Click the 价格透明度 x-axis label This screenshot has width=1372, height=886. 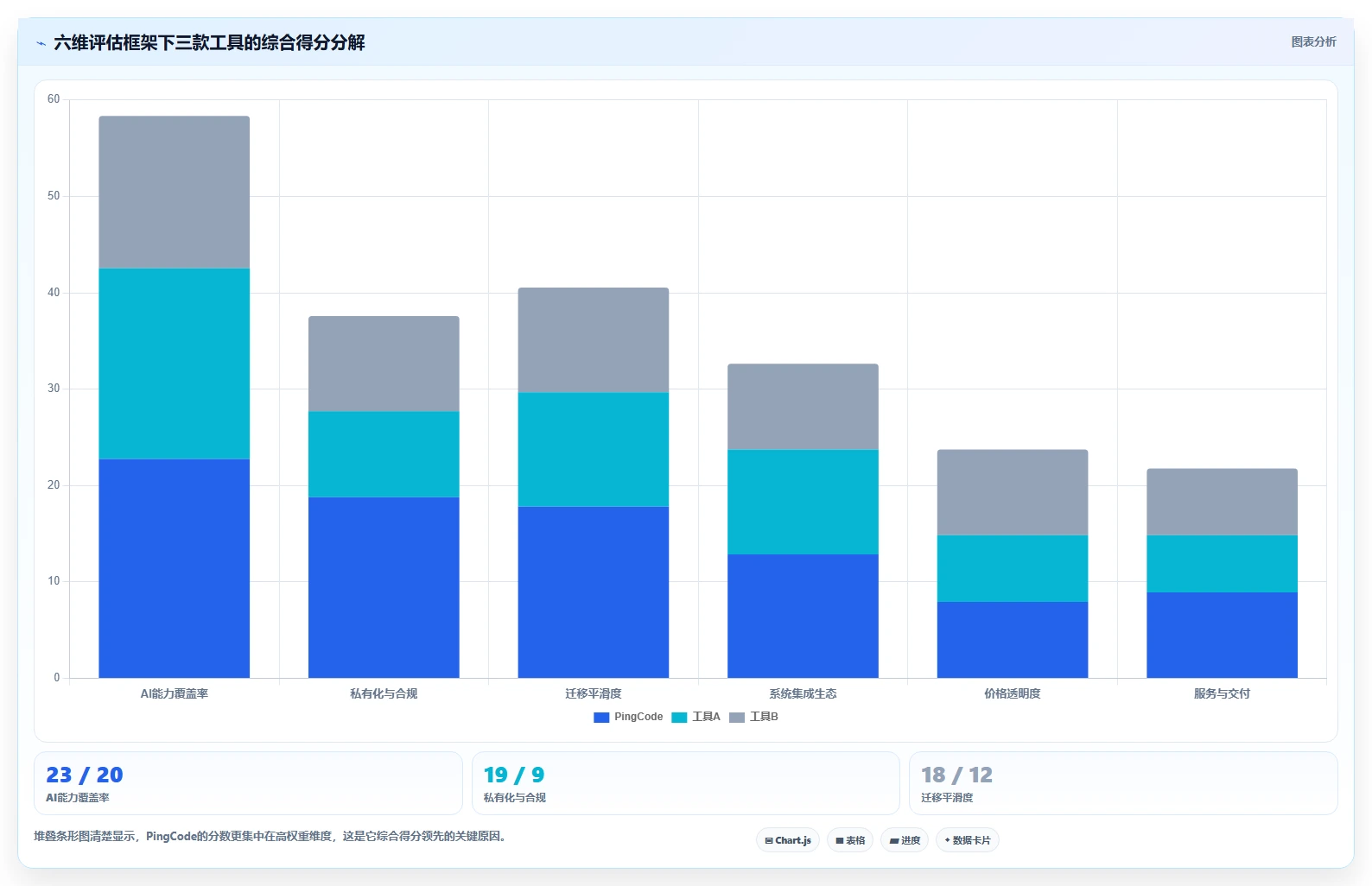pos(1013,693)
